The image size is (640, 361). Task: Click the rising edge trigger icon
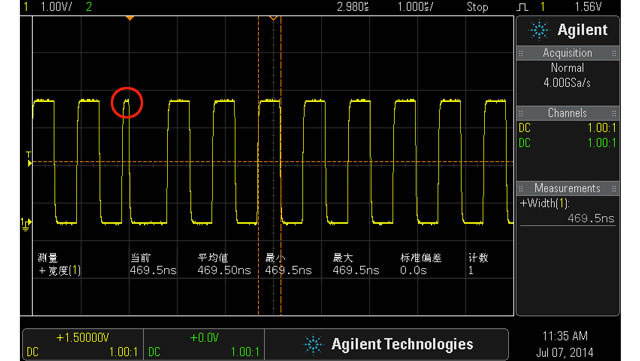(522, 7)
